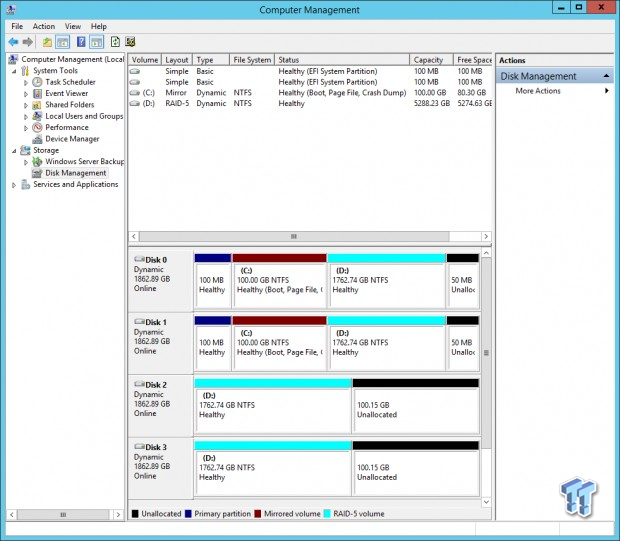Select the RAID-5 (D:) volume row
The image size is (620, 541).
coord(310,103)
